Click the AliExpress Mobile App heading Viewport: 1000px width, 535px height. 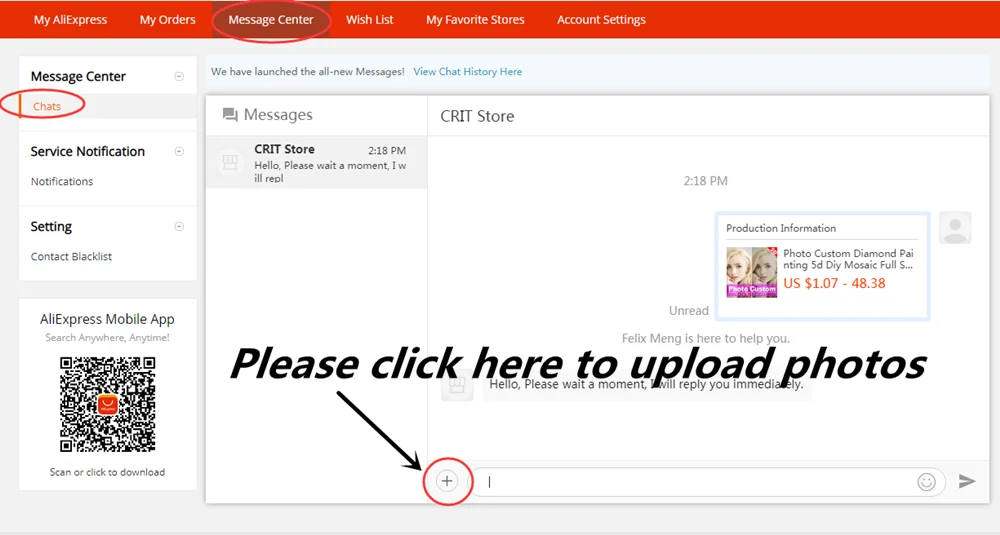click(x=107, y=319)
